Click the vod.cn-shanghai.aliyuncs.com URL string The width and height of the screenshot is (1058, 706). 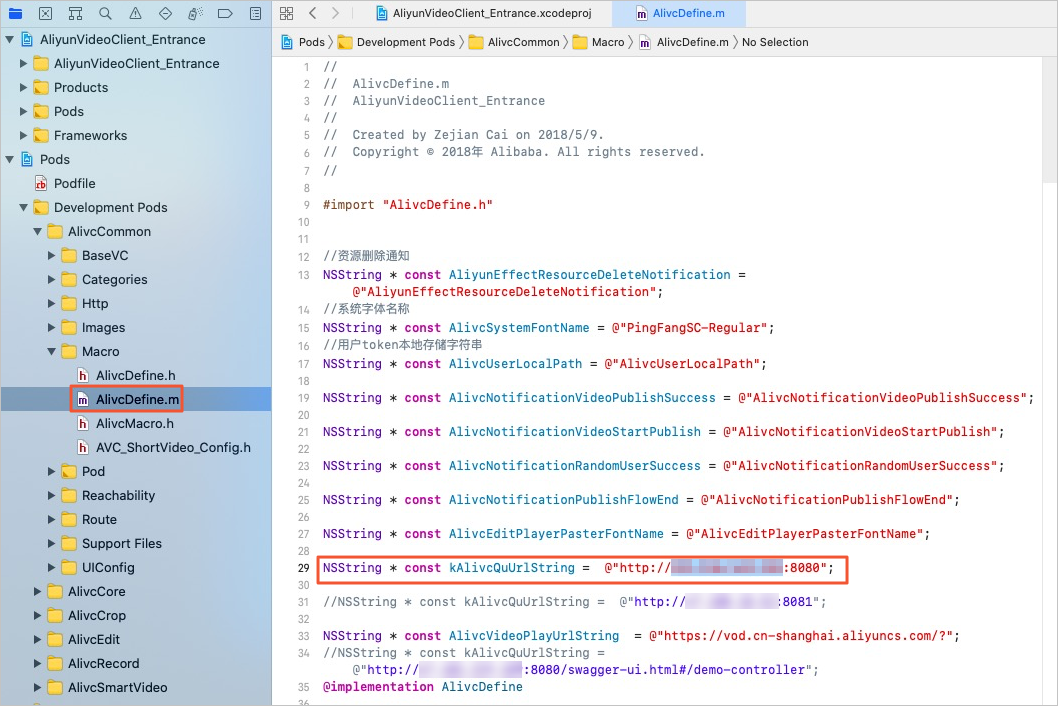(800, 636)
